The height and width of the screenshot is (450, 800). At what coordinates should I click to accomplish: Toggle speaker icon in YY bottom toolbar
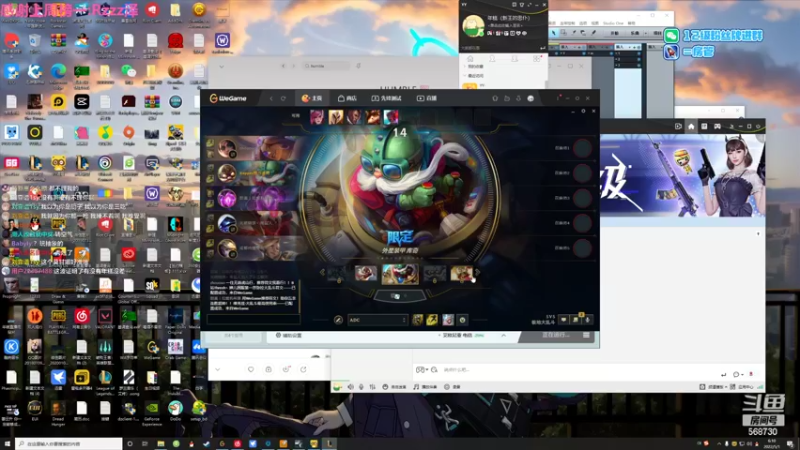click(x=351, y=387)
